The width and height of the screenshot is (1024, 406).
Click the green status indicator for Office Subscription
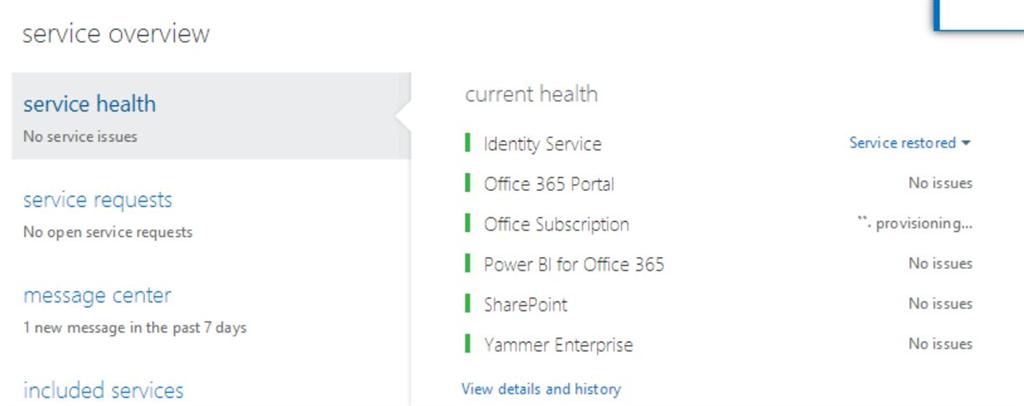coord(468,224)
